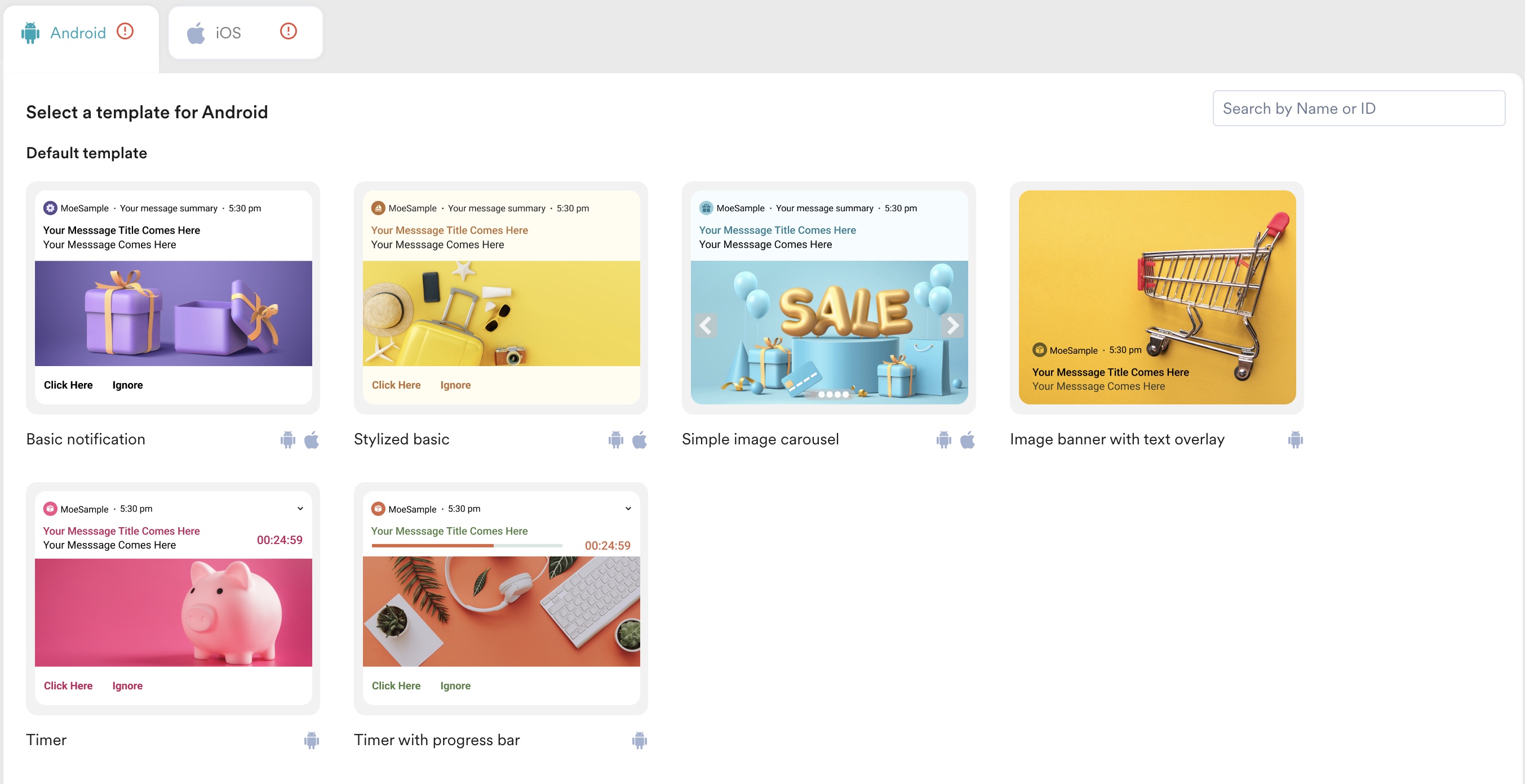This screenshot has width=1525, height=784.
Task: Switch to the iOS tab
Action: click(x=228, y=33)
